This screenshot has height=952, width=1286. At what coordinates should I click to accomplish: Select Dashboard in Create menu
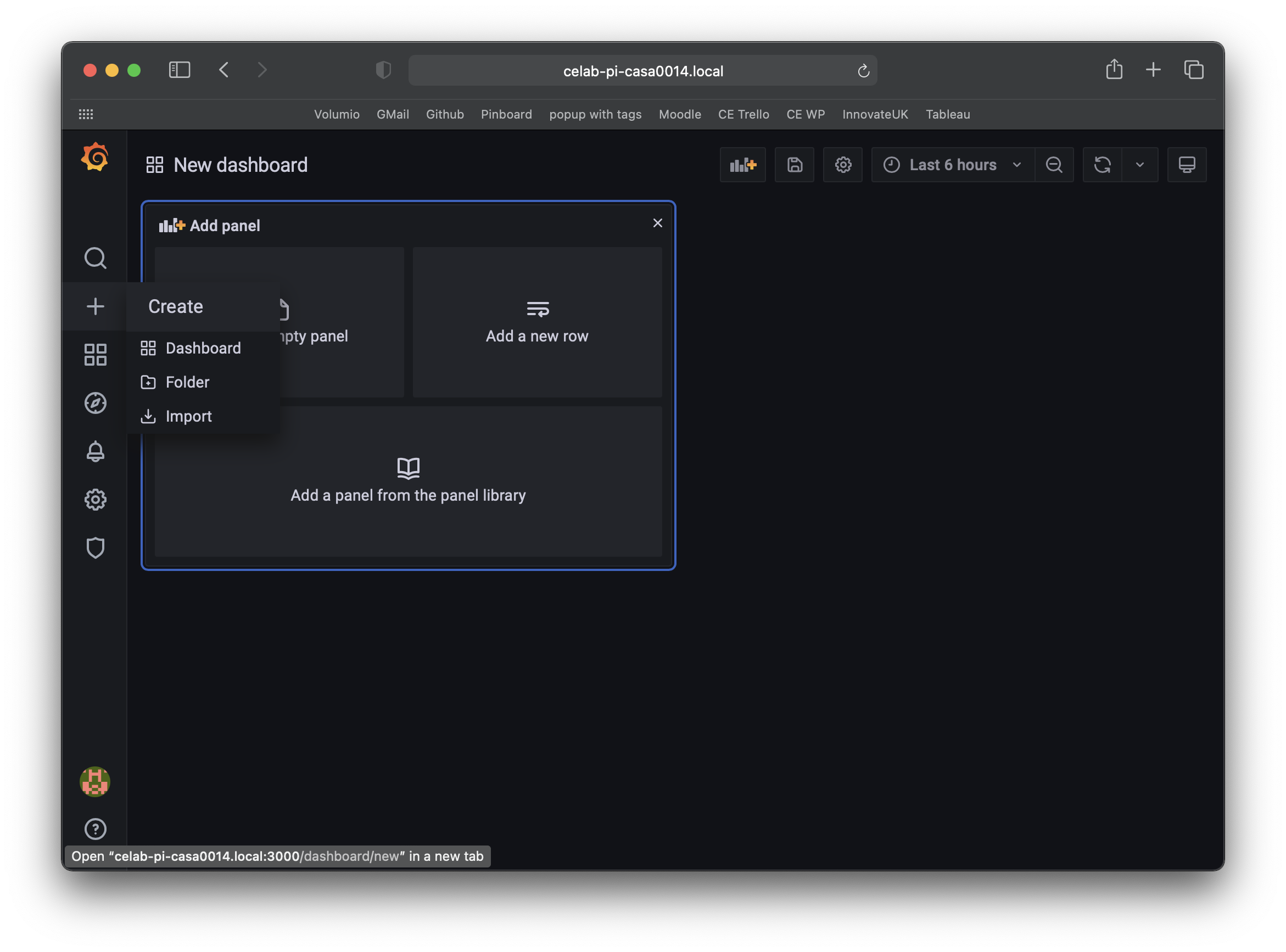click(203, 348)
